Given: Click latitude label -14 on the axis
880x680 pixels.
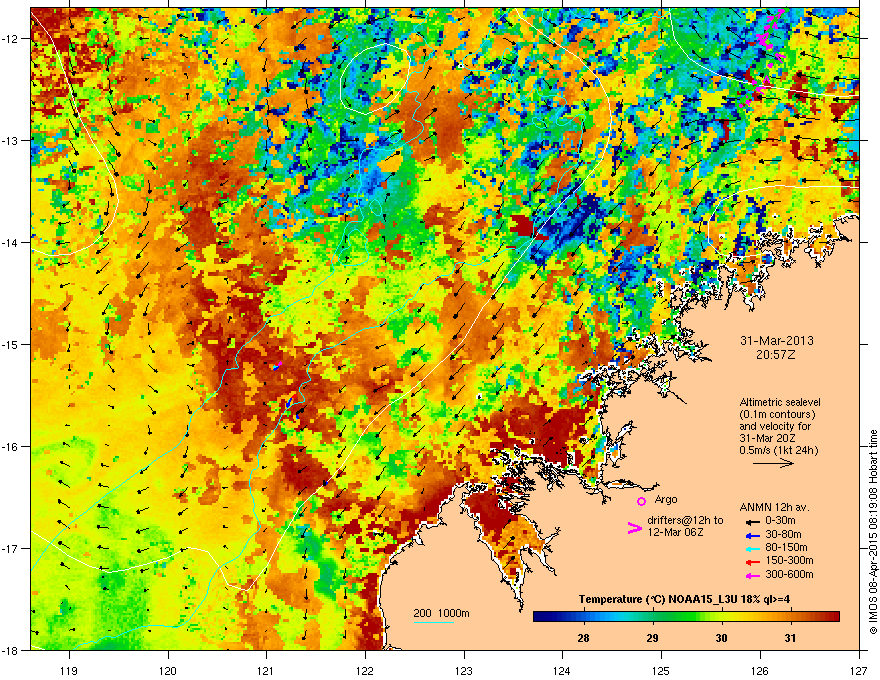Looking at the screenshot, I should click(x=10, y=242).
